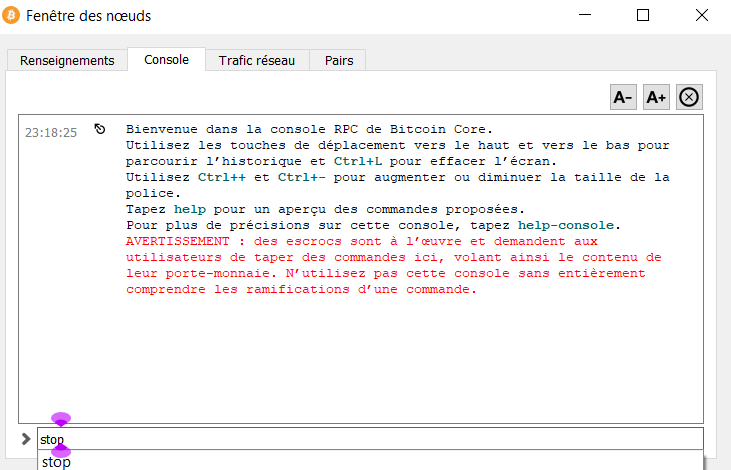731x470 pixels.
Task: Click the Ctrl+L shortcut text
Action: [358, 161]
